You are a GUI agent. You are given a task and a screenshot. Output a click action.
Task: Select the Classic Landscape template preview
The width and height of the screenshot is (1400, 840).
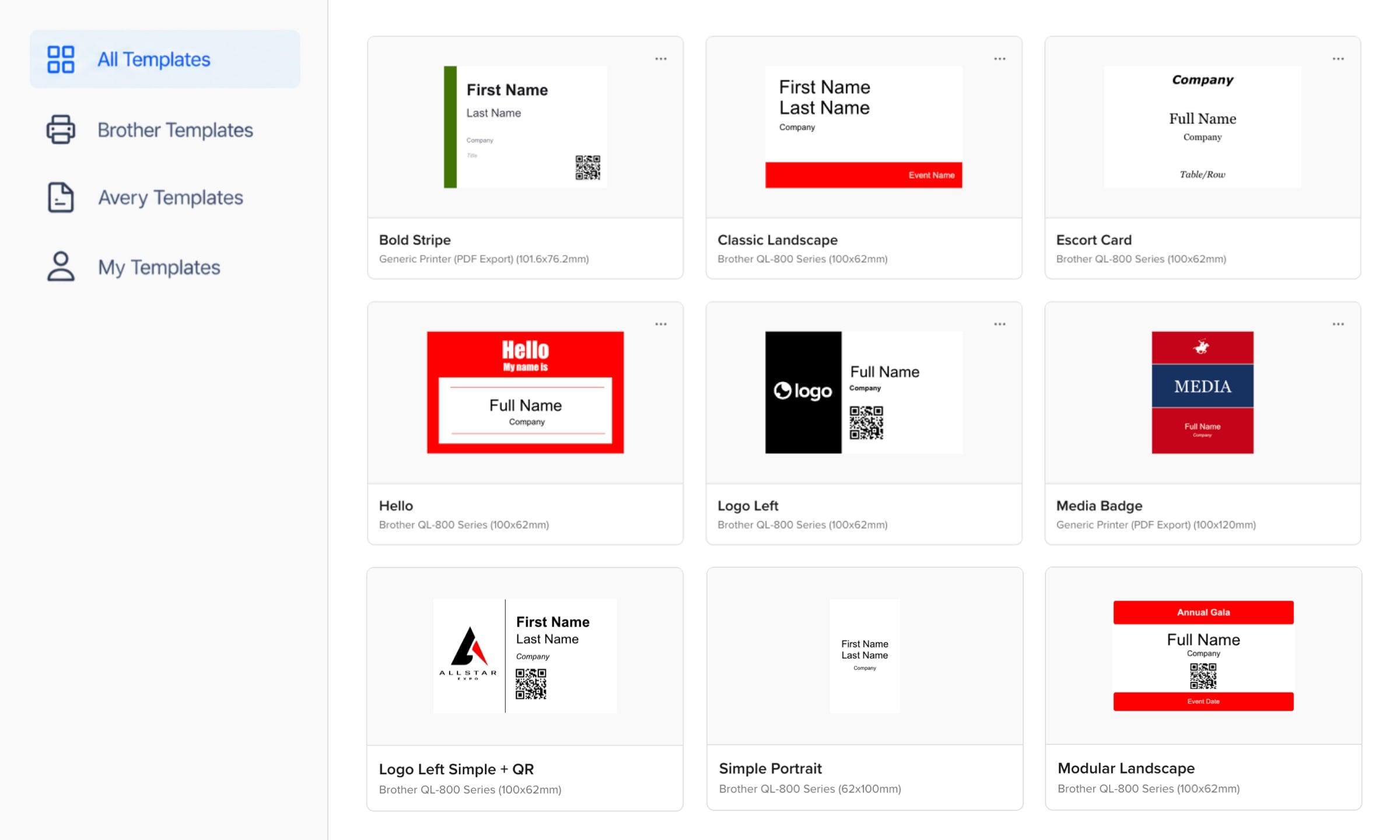tap(863, 127)
